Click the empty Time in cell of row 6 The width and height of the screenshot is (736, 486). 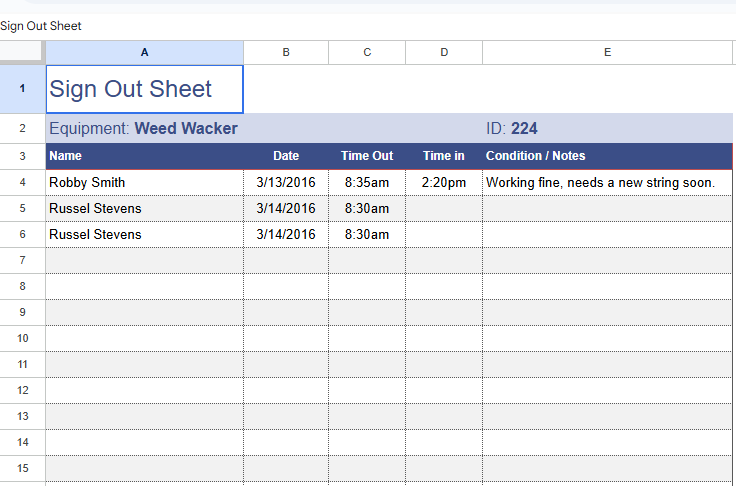(444, 234)
